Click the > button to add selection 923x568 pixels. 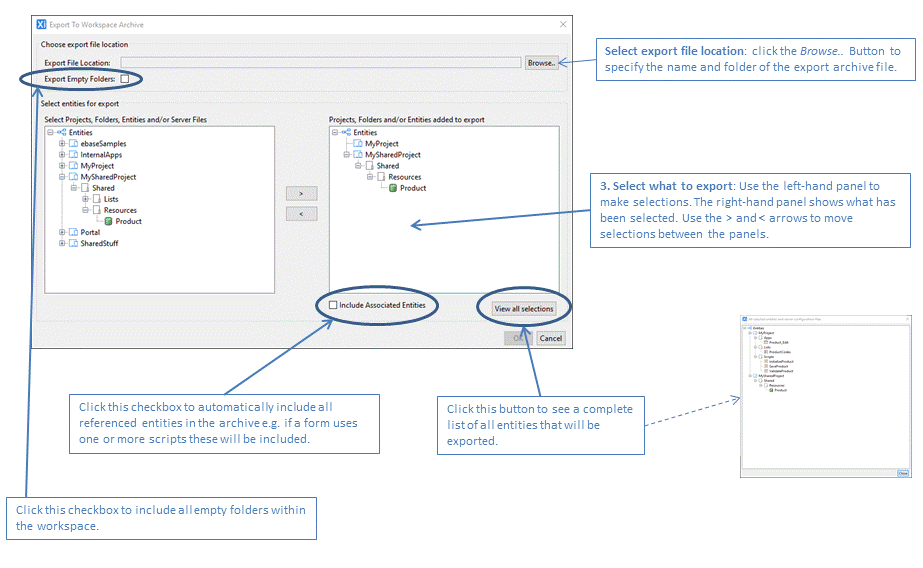tap(301, 192)
